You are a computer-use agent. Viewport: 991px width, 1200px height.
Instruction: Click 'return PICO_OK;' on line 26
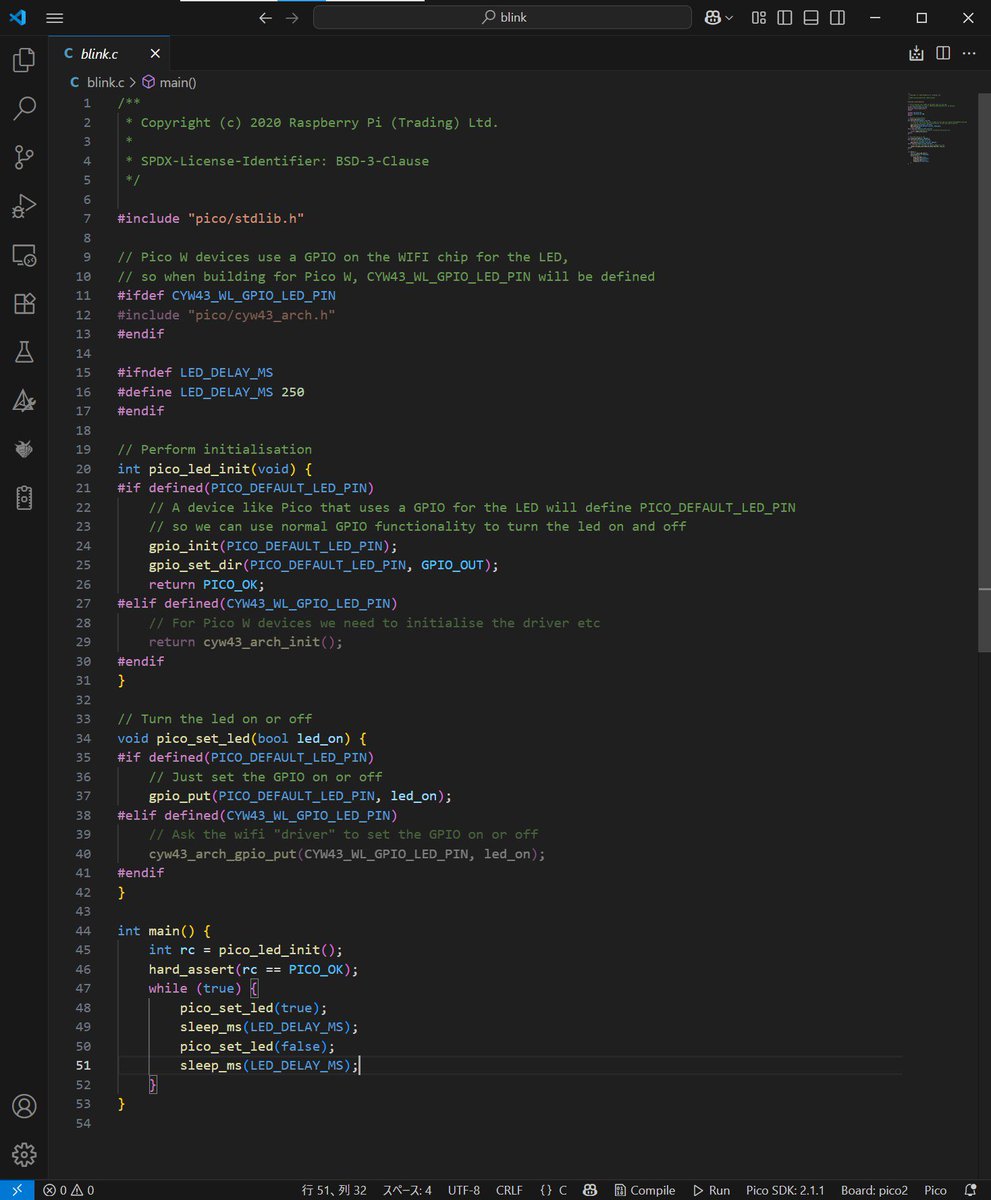pos(207,583)
